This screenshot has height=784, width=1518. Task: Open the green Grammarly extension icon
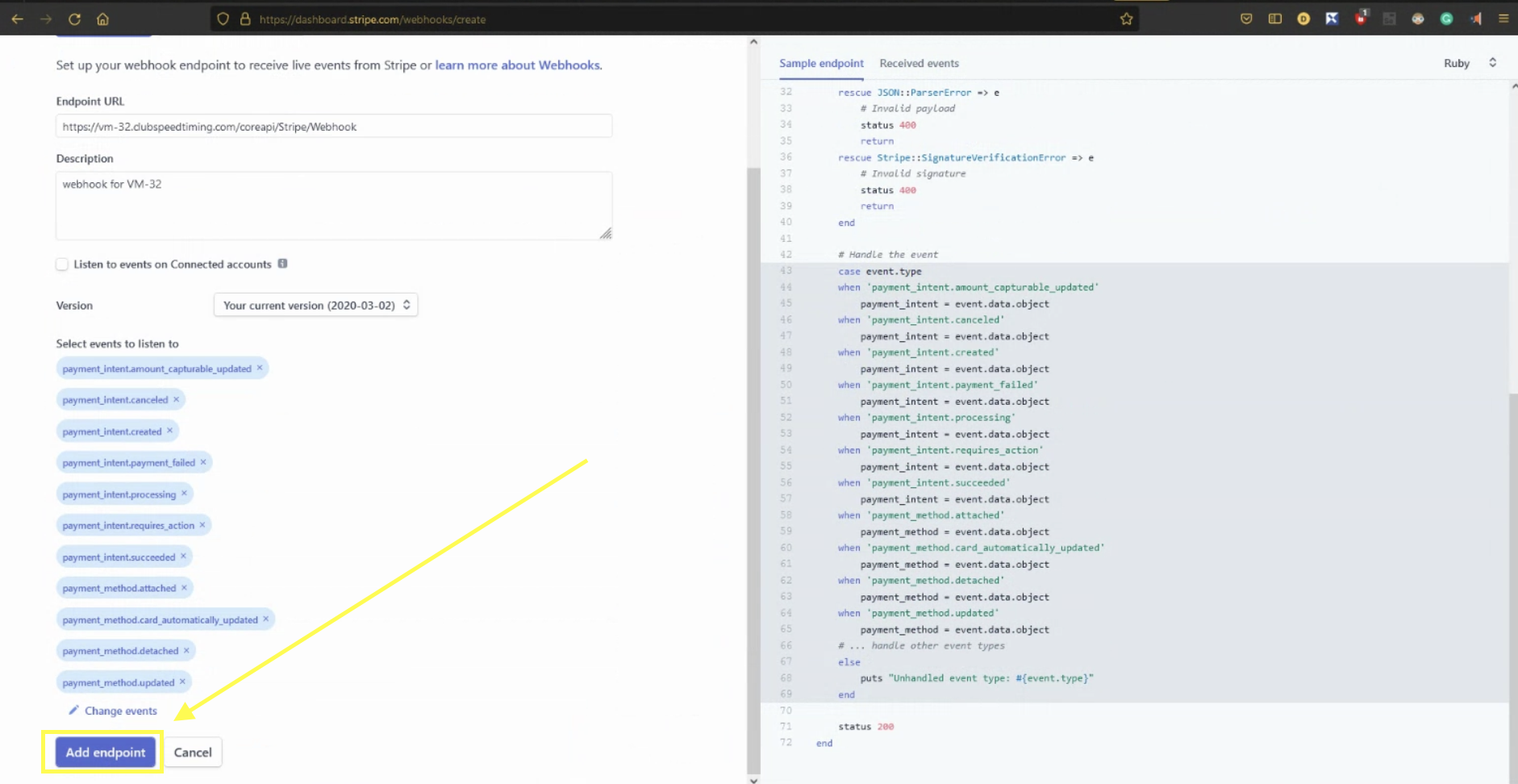click(1446, 19)
